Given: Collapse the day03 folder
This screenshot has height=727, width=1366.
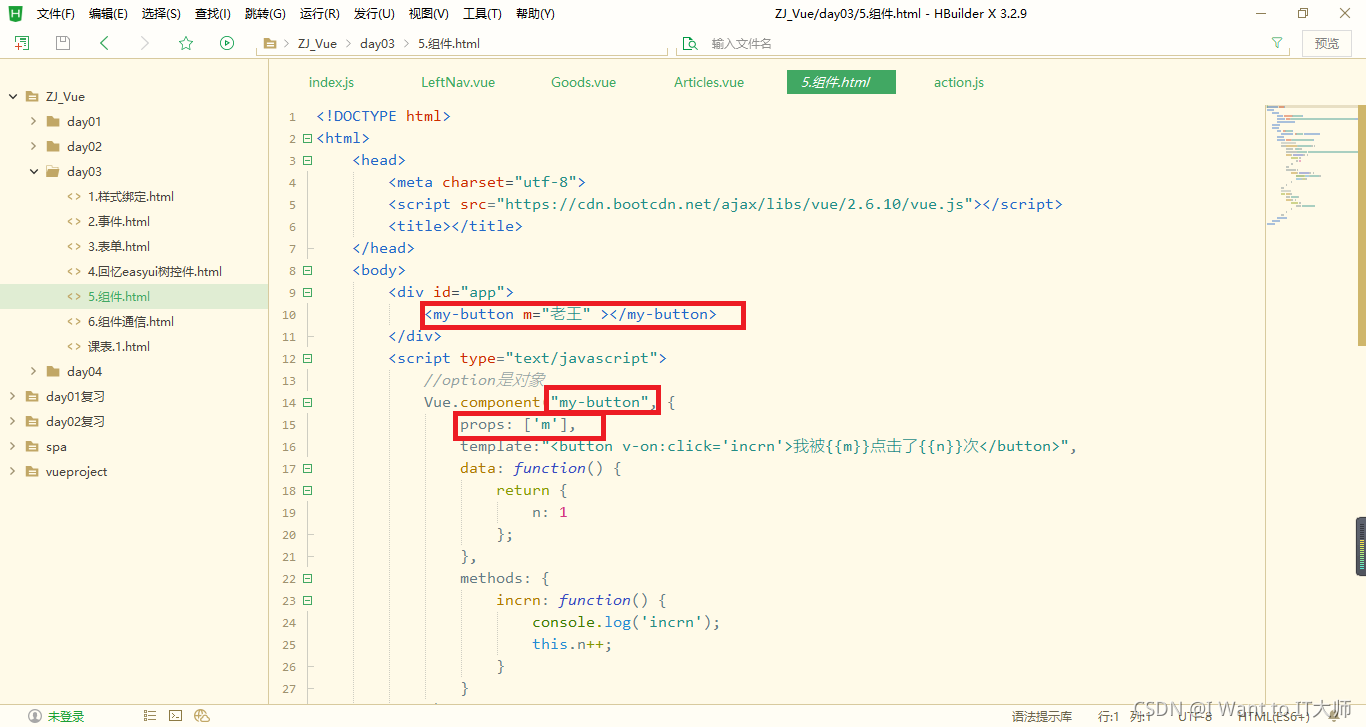Looking at the screenshot, I should [x=34, y=172].
